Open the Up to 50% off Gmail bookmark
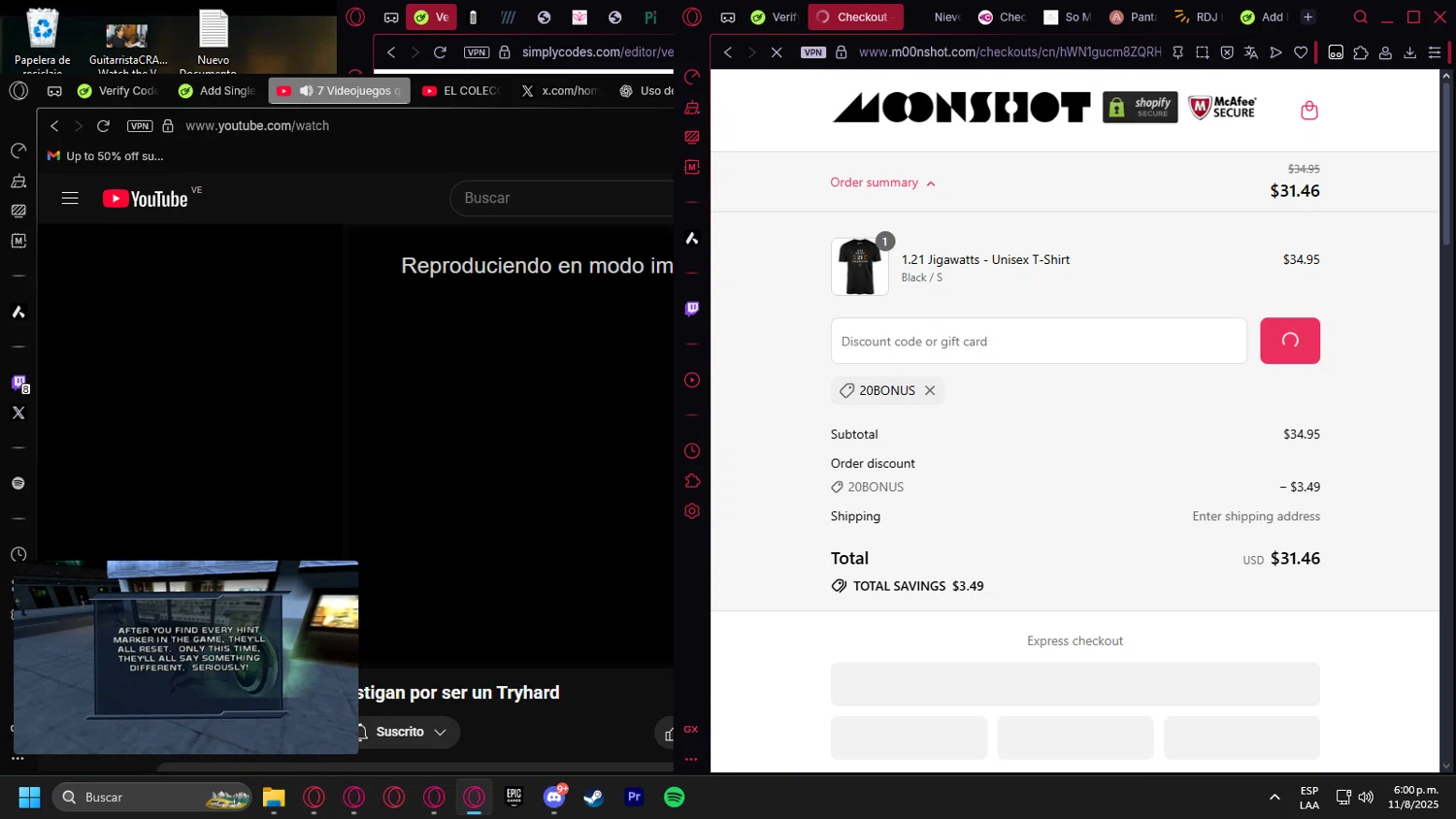This screenshot has width=1456, height=819. (x=105, y=156)
